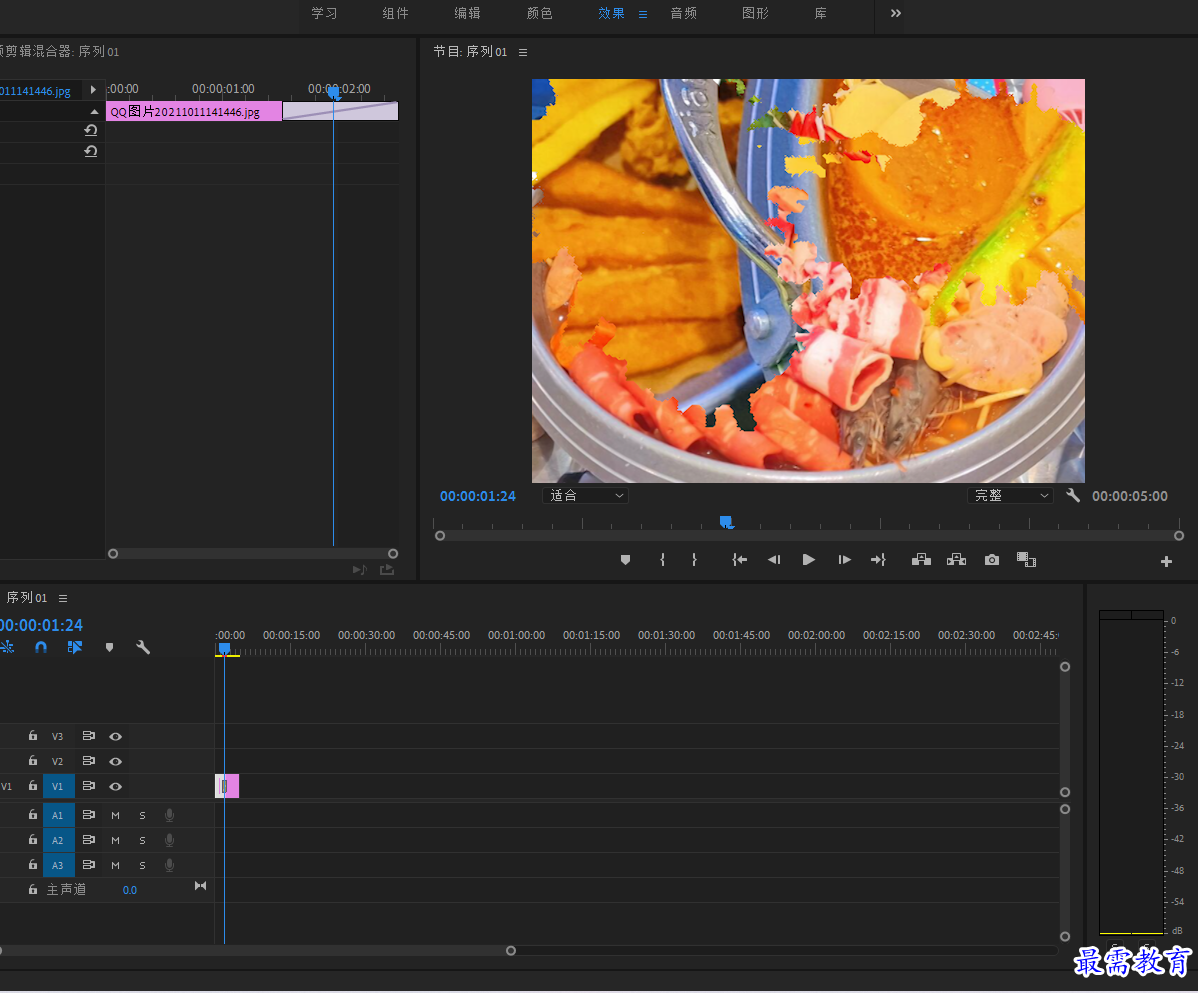Click timeline playhead timecode field
The image size is (1198, 993).
(41, 625)
